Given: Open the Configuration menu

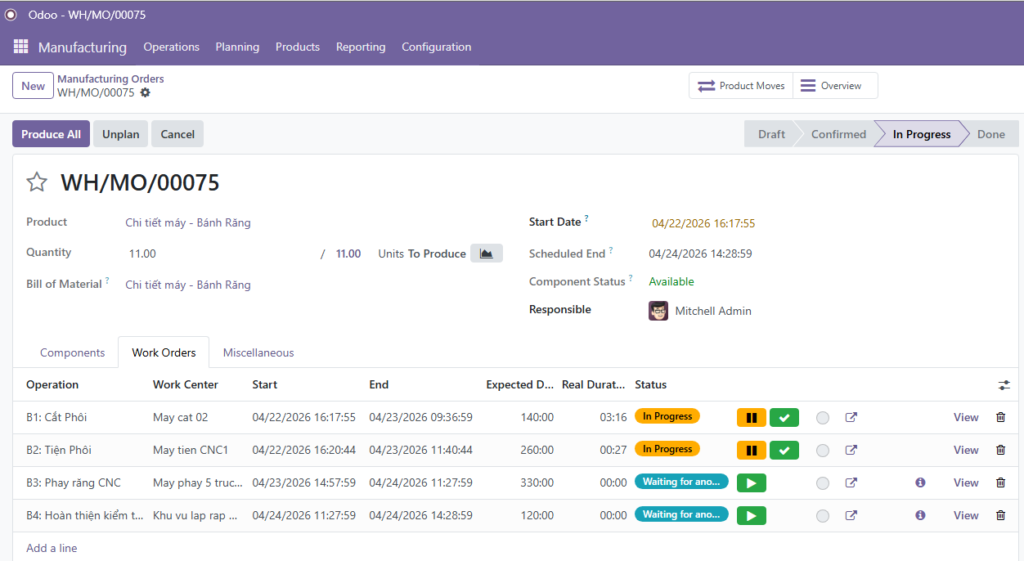Looking at the screenshot, I should click(x=436, y=47).
